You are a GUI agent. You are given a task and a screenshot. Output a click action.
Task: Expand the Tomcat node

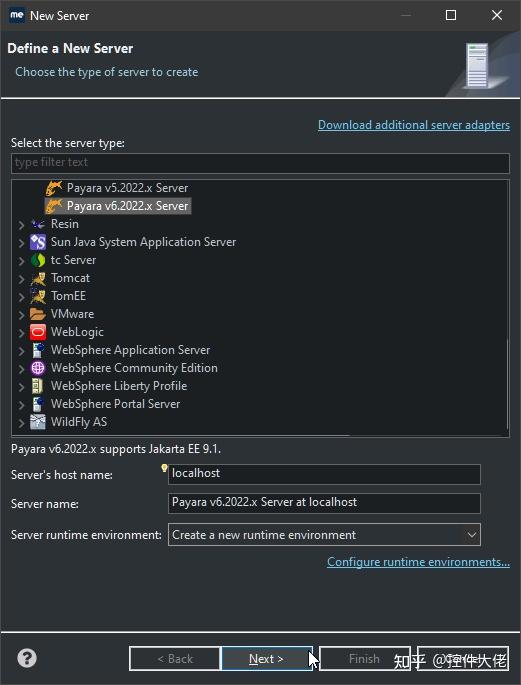tap(21, 279)
